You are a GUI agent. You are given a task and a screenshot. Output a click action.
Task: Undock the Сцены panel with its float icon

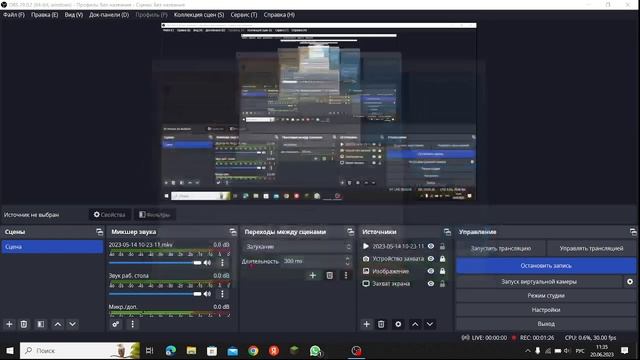tap(100, 232)
